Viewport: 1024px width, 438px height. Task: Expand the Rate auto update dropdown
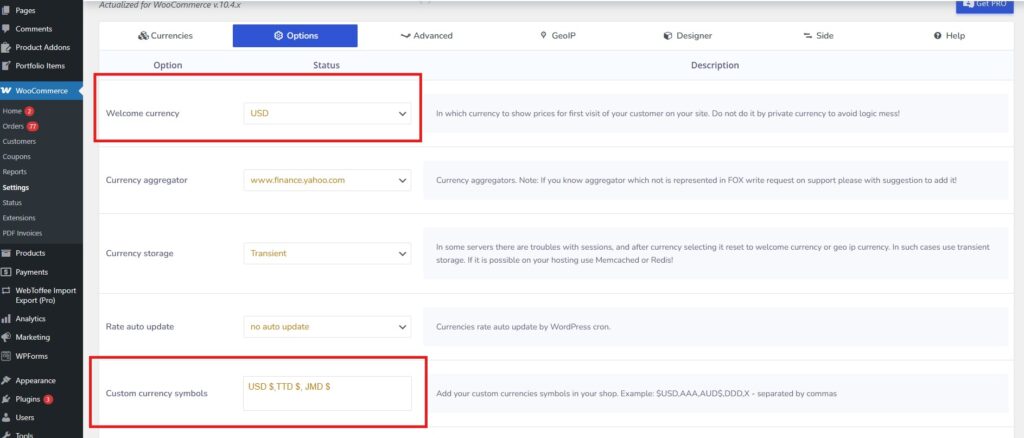[x=327, y=327]
